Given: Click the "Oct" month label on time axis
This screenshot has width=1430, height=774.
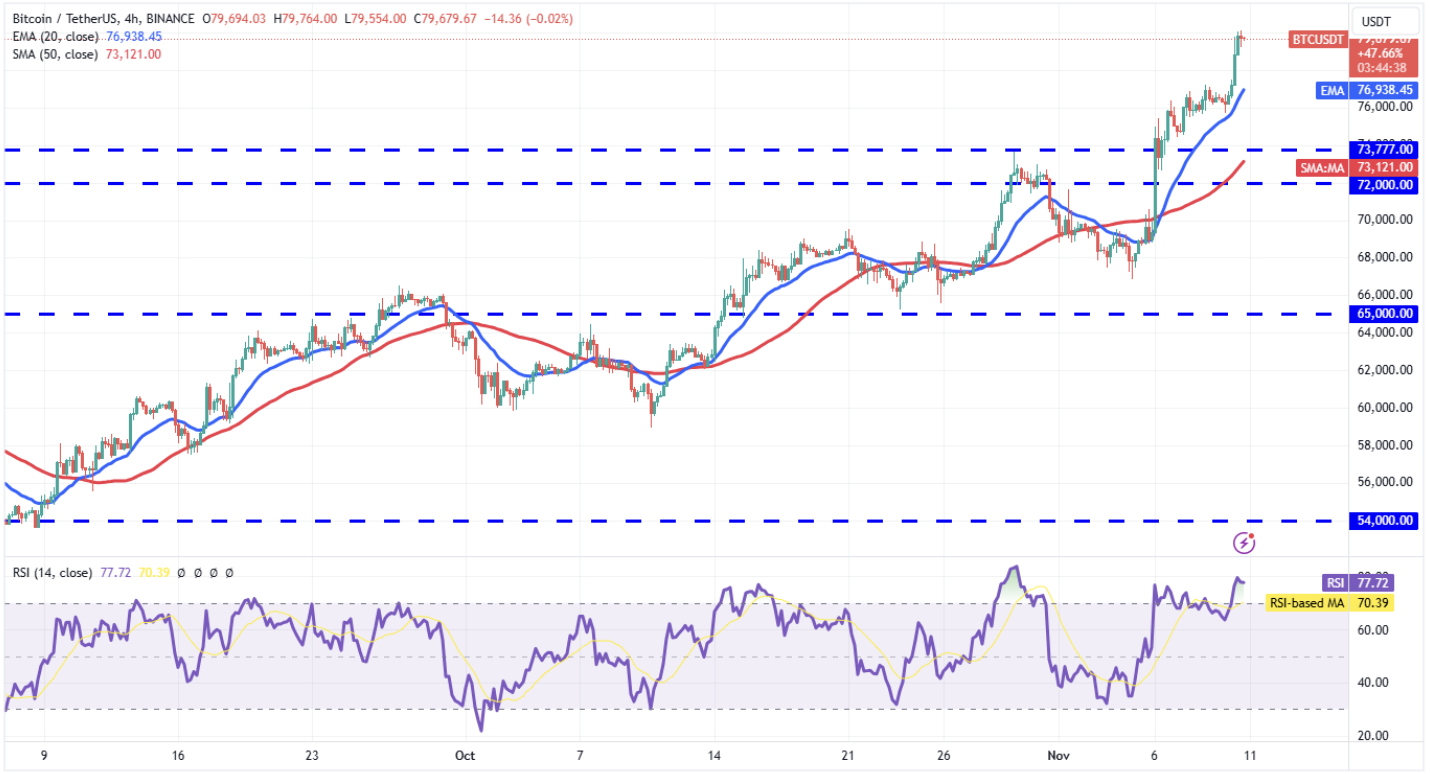Looking at the screenshot, I should click(466, 756).
